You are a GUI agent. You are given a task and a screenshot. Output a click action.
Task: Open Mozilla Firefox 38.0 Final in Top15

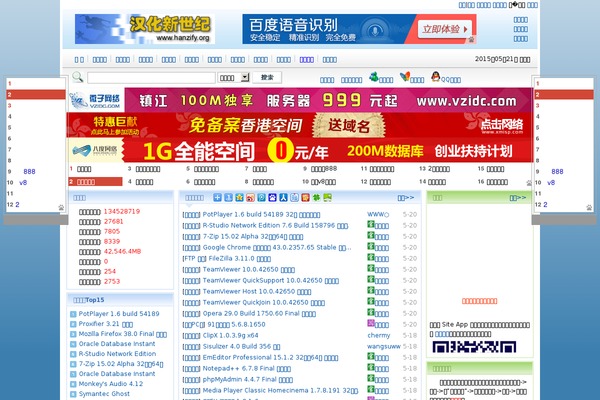tap(123, 334)
